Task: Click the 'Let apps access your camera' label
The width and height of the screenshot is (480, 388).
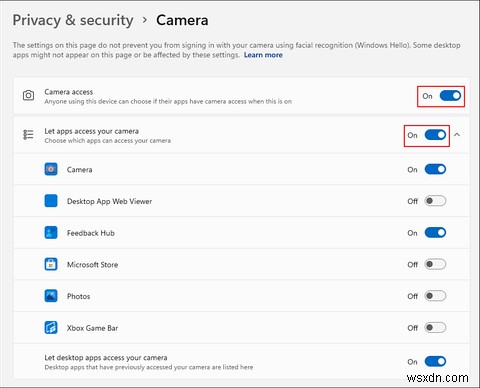Action: [x=92, y=131]
